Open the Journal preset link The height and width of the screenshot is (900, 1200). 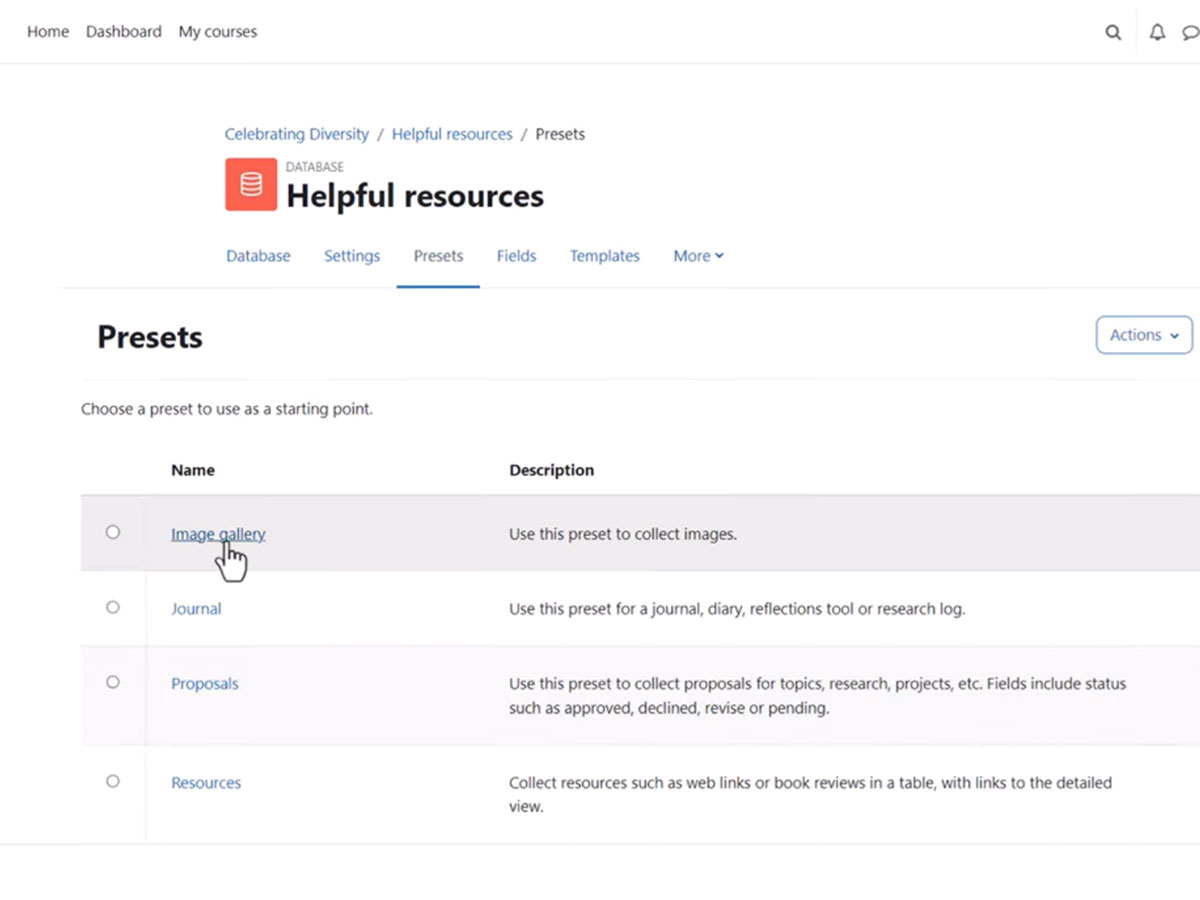(196, 609)
